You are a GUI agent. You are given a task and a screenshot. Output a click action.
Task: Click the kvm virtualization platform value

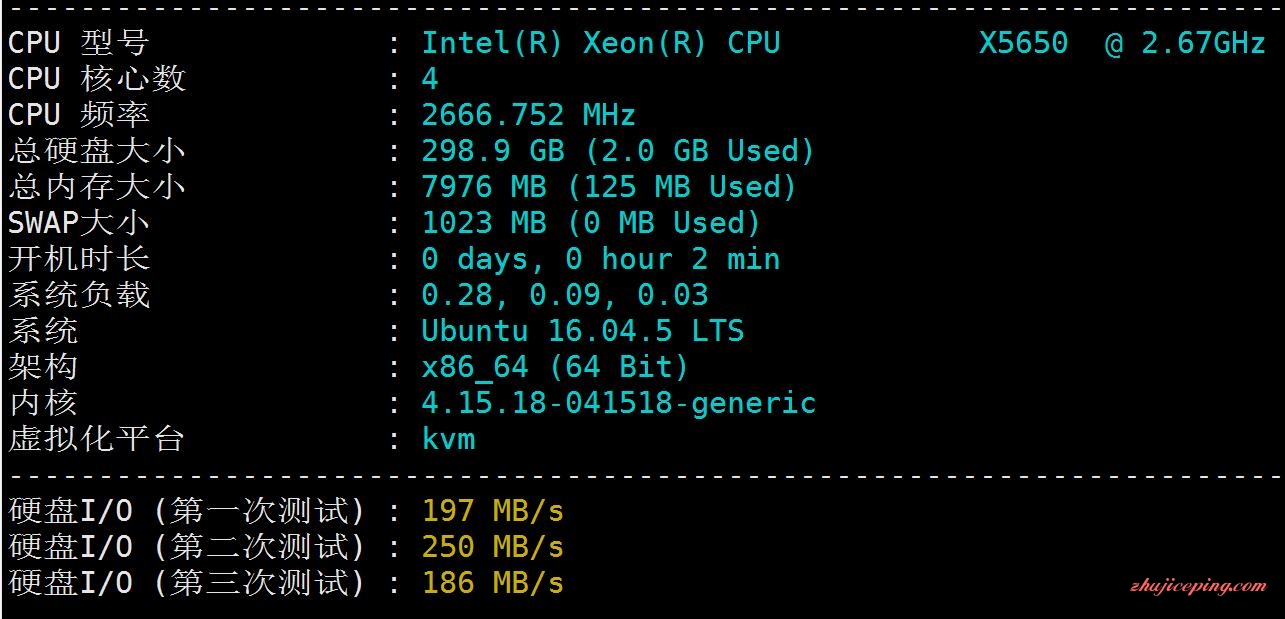pyautogui.click(x=448, y=439)
